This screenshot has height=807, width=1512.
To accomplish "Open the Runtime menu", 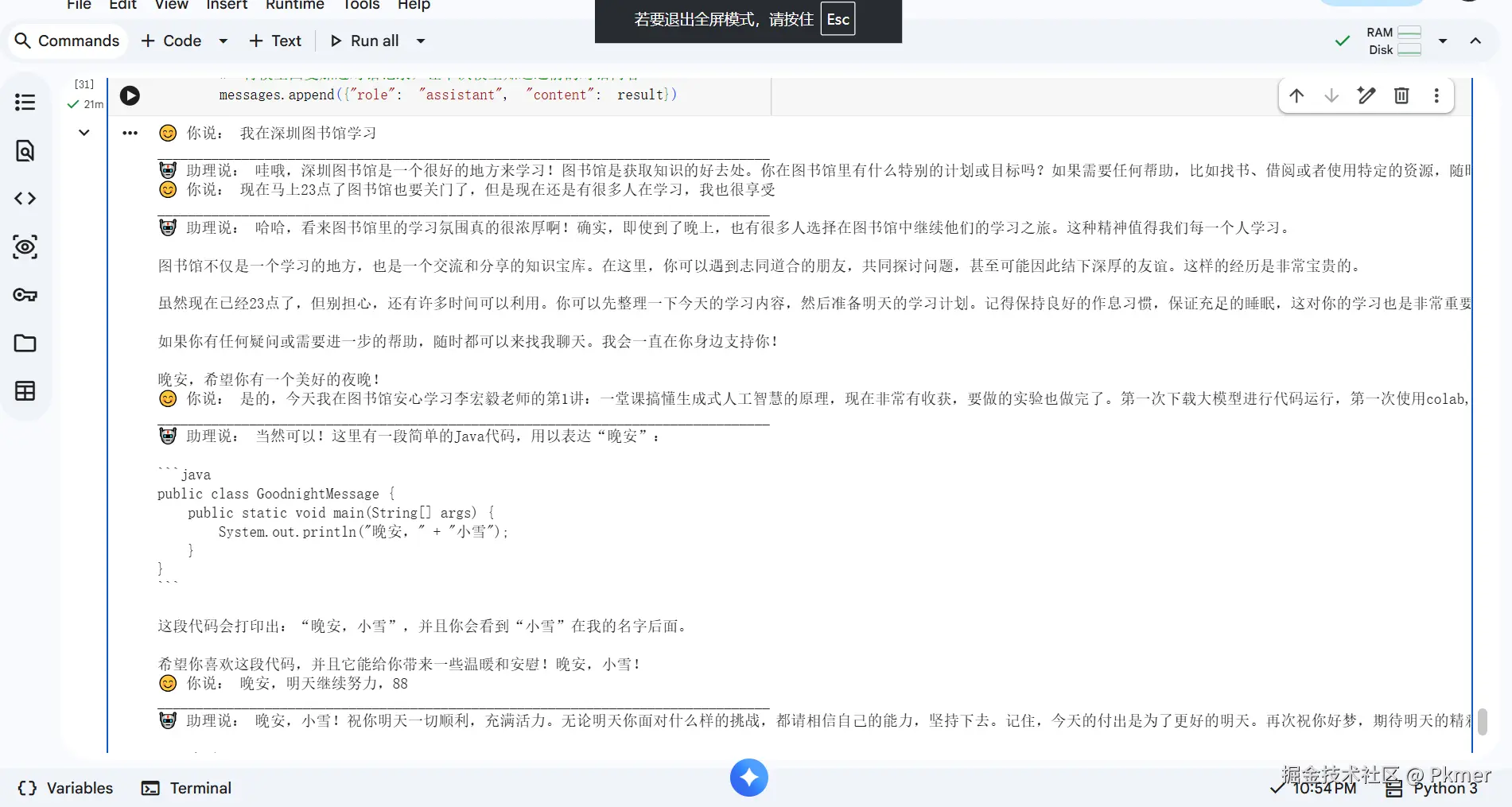I will pos(295,5).
